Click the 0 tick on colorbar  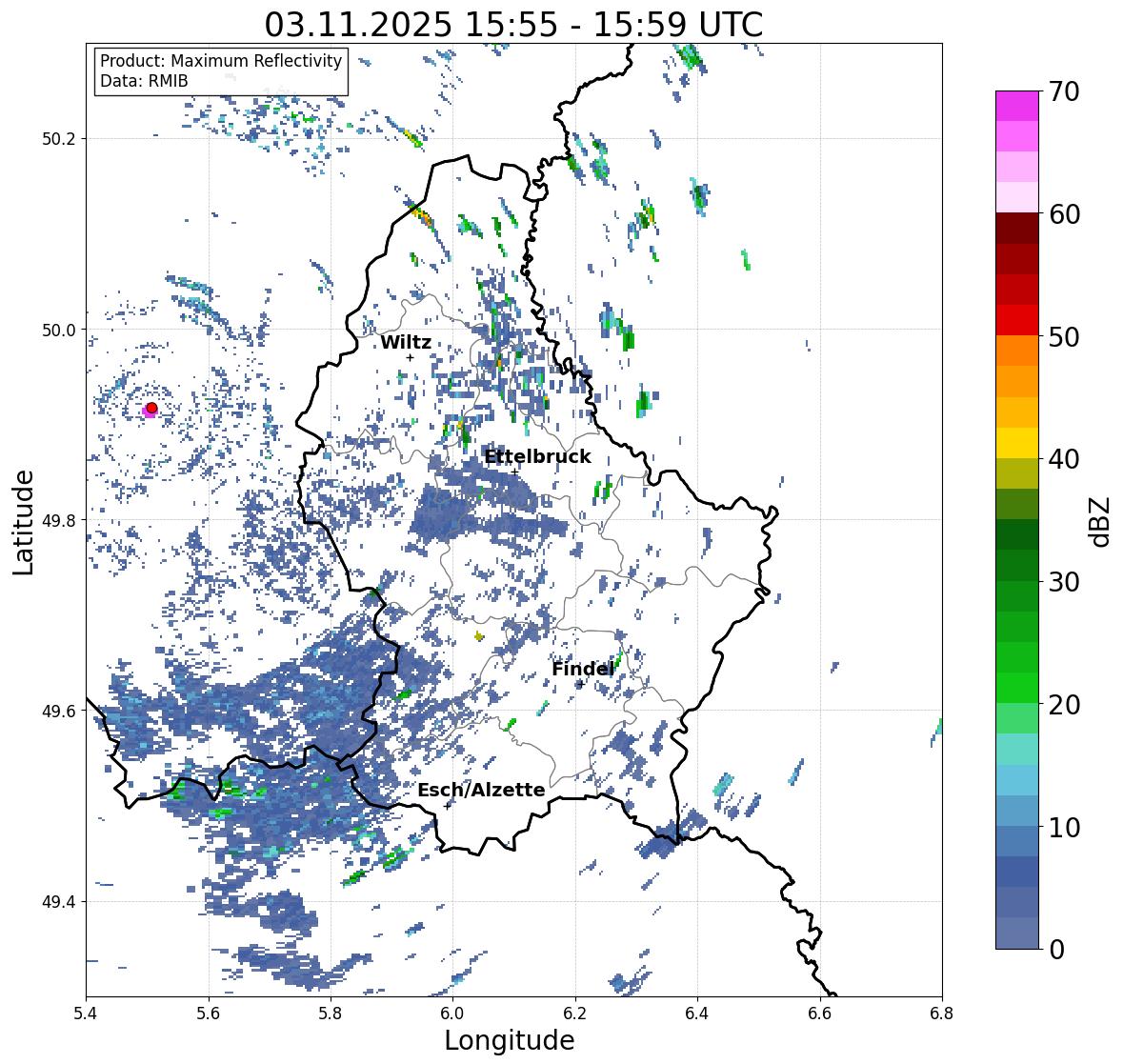[x=1056, y=950]
